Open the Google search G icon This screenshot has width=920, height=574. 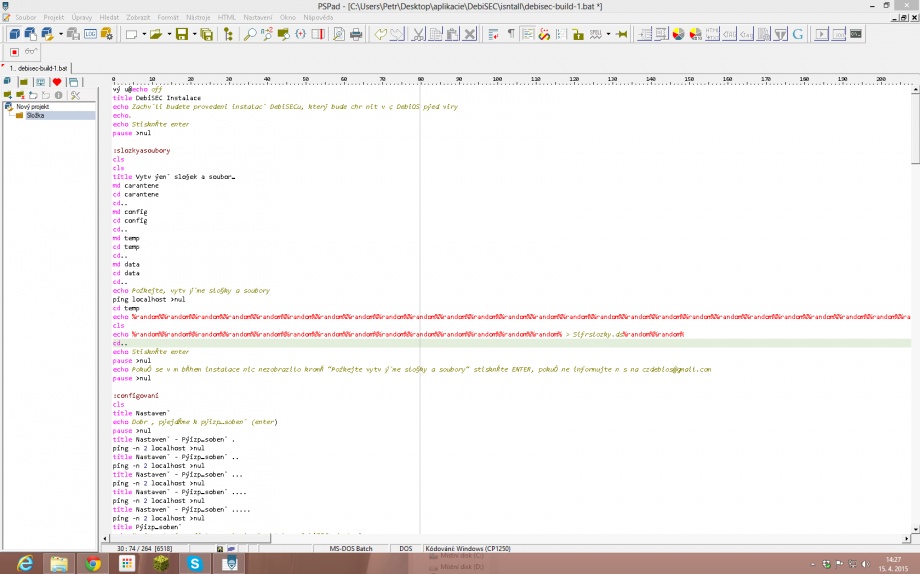[x=798, y=34]
